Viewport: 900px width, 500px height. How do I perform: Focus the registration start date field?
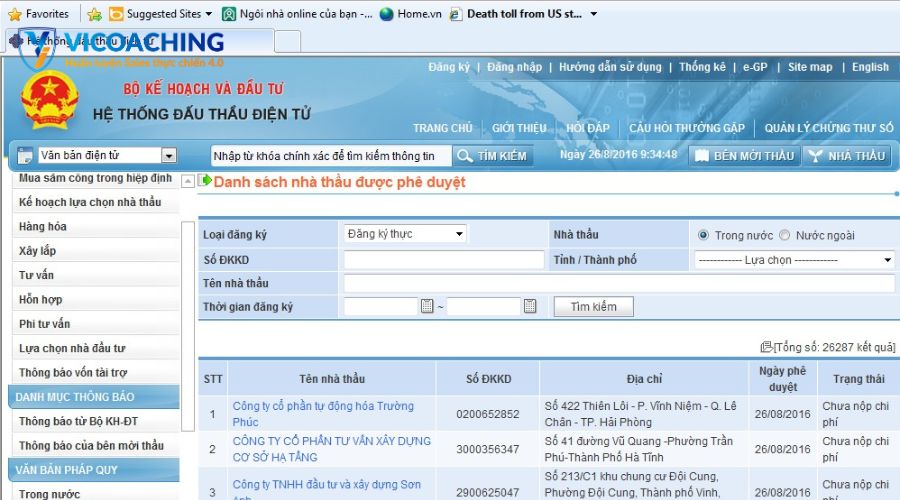point(381,306)
